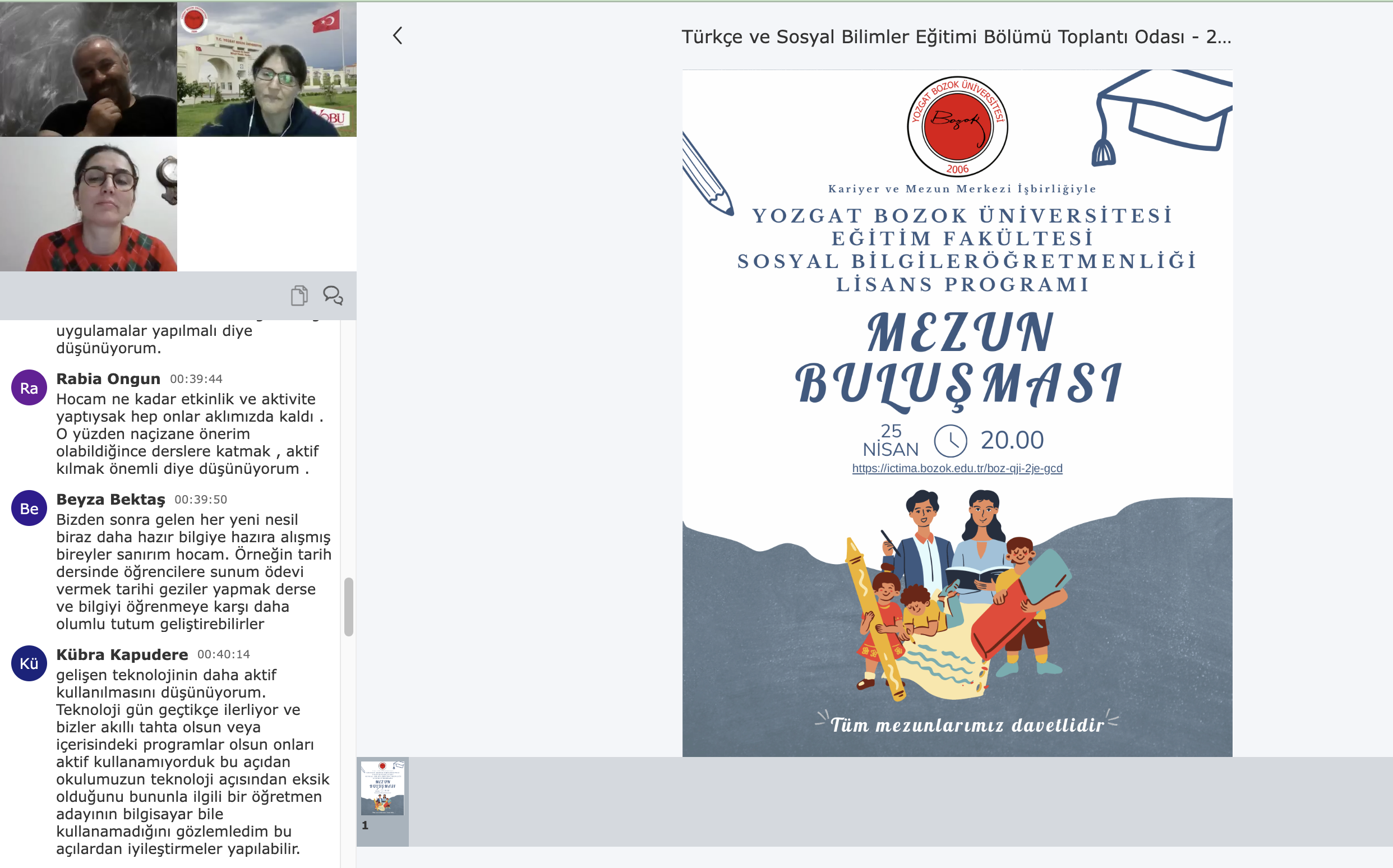Click the clock icon on the poster

click(951, 441)
